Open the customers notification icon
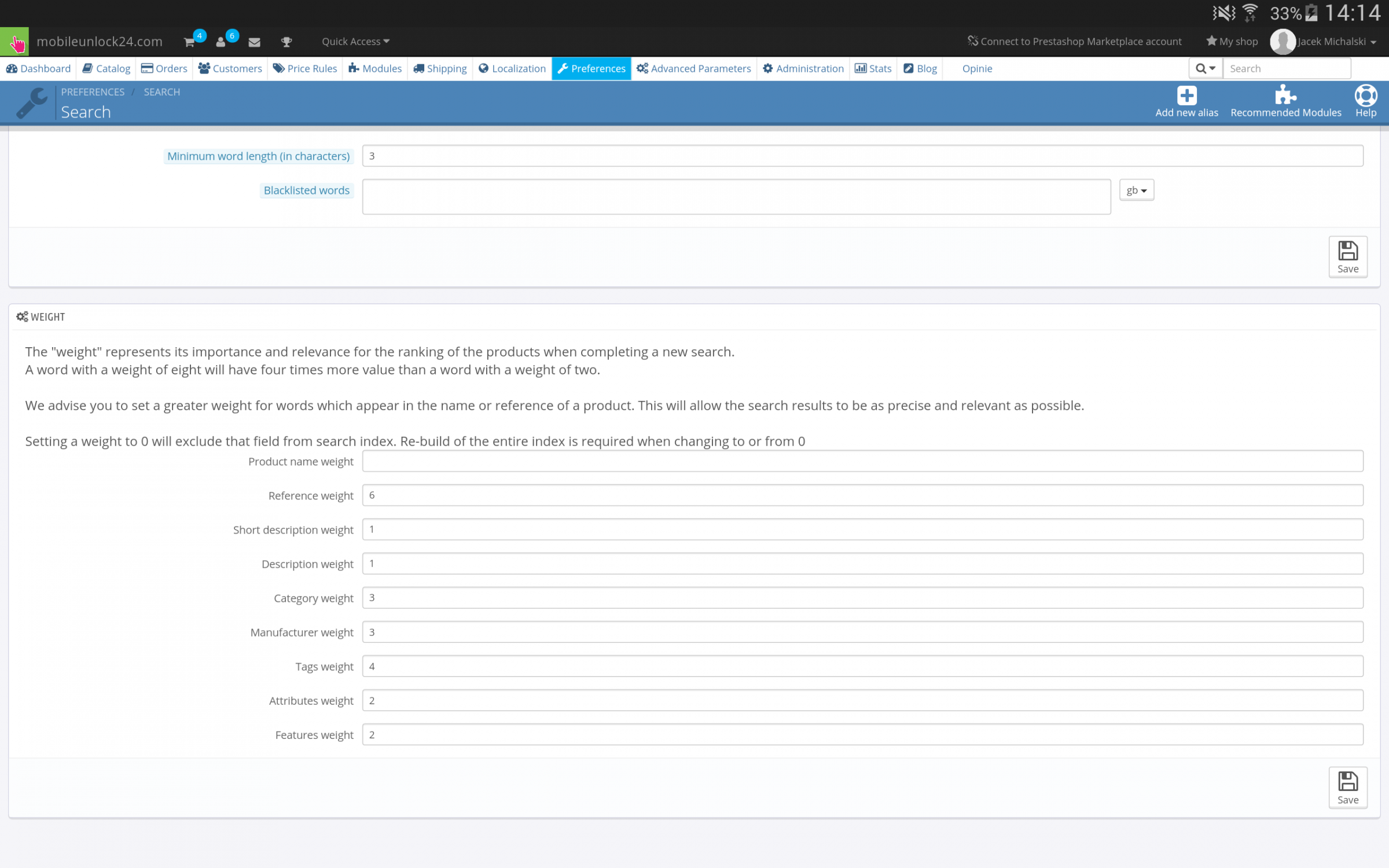The height and width of the screenshot is (868, 1389). [221, 42]
